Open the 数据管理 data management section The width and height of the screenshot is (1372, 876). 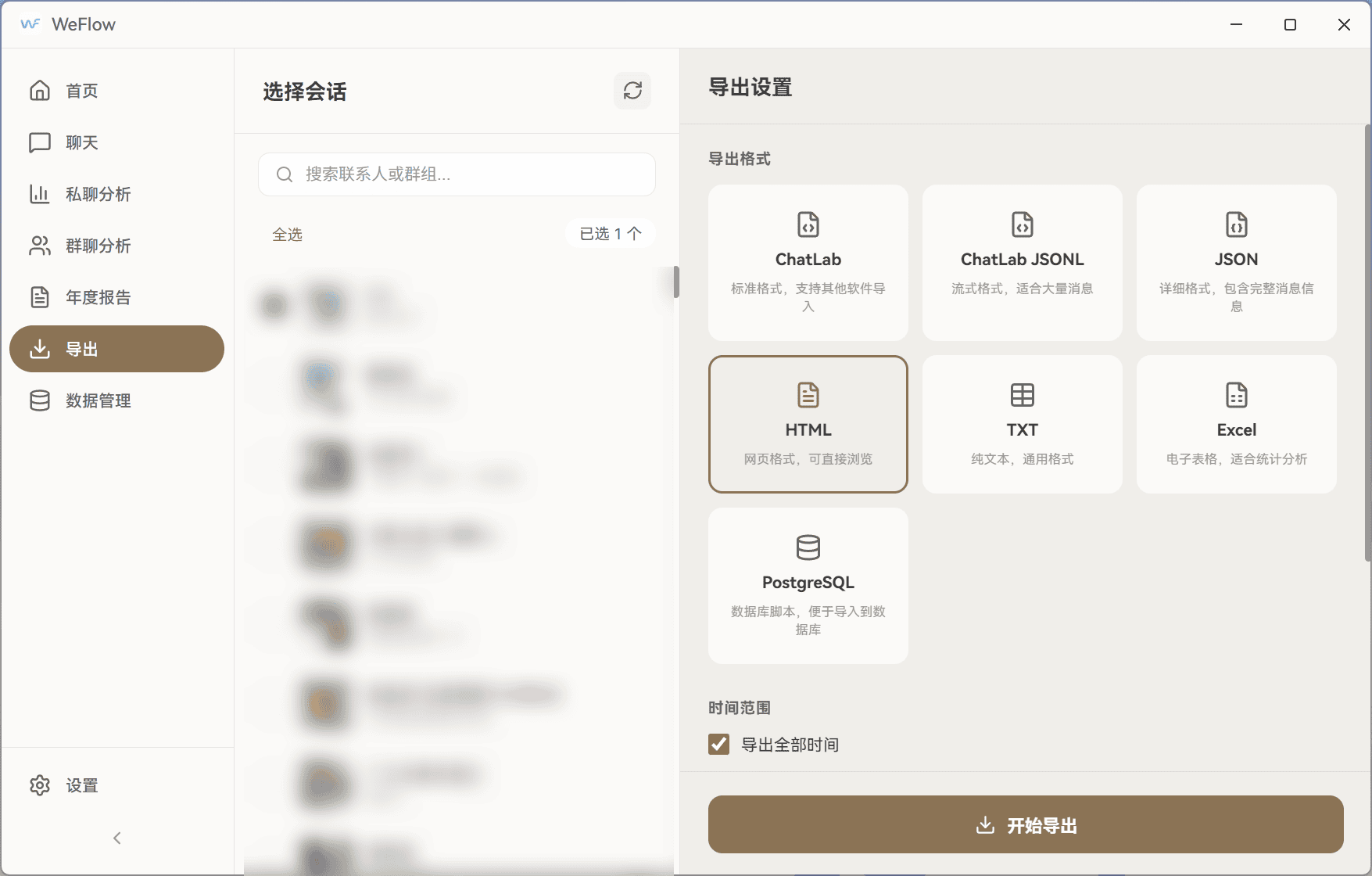[x=98, y=400]
